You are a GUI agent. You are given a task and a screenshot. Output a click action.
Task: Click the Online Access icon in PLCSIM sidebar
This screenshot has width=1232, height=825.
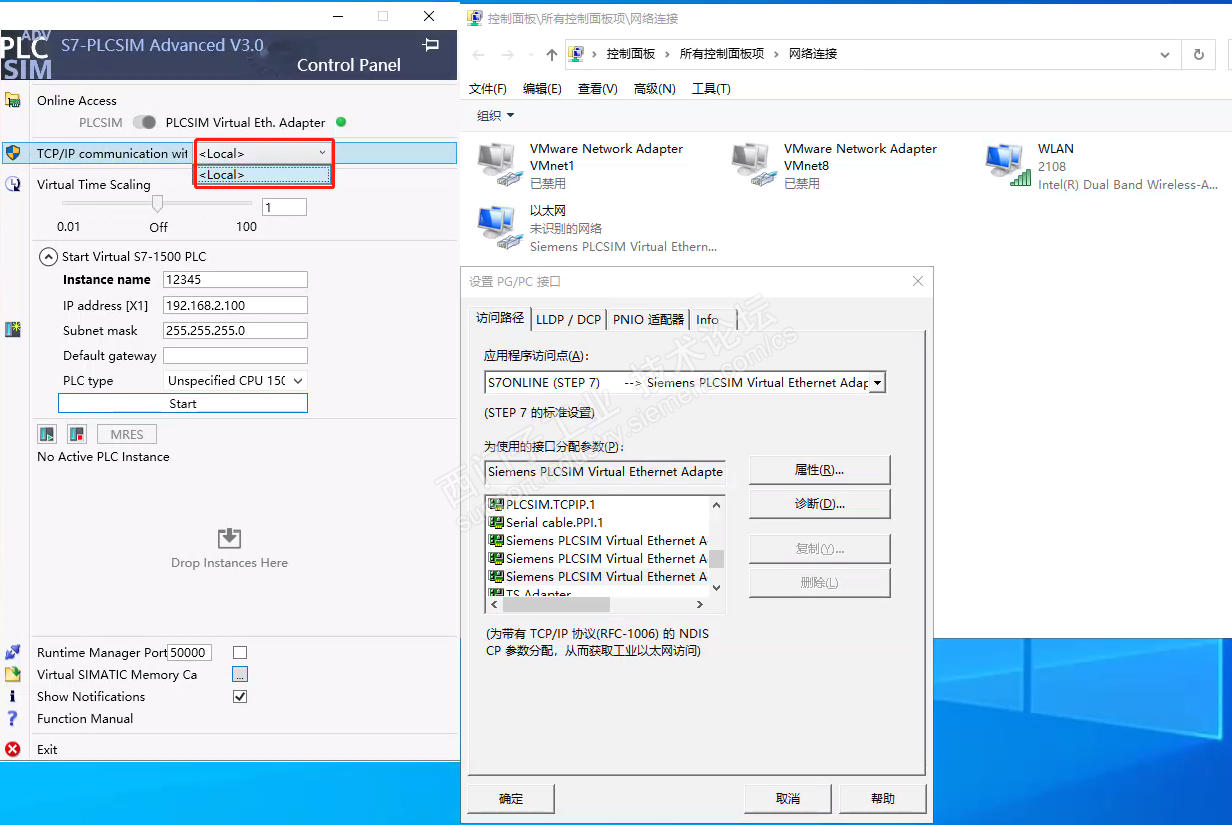(x=12, y=100)
